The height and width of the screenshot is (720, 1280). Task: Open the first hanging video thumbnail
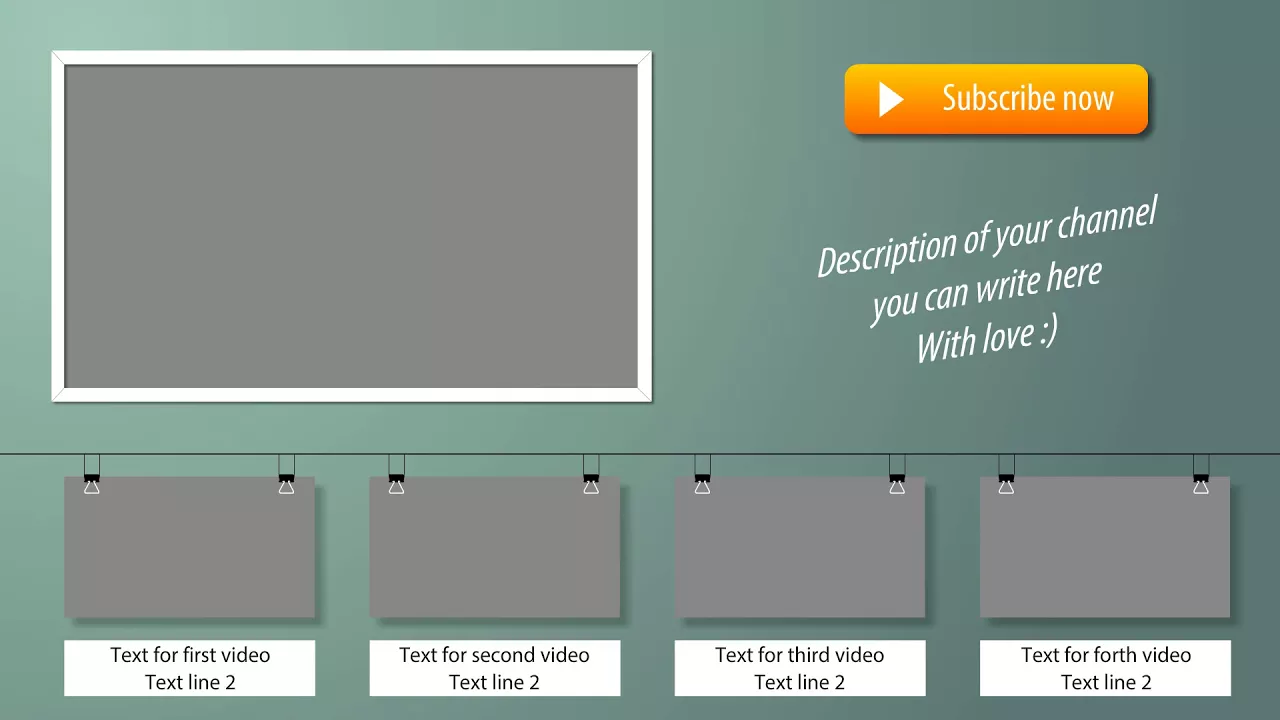(x=189, y=546)
